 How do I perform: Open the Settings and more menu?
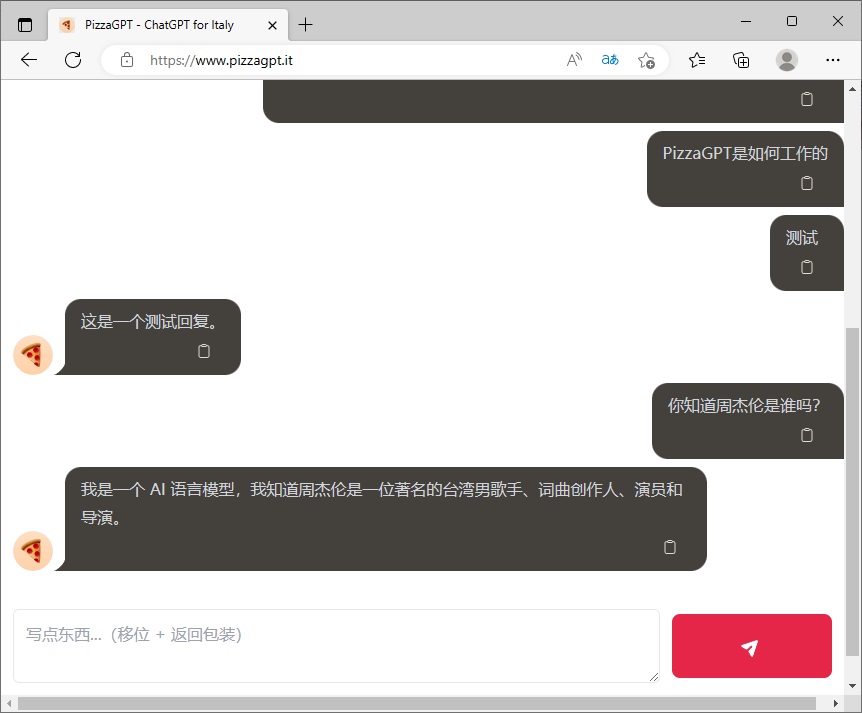pos(833,60)
